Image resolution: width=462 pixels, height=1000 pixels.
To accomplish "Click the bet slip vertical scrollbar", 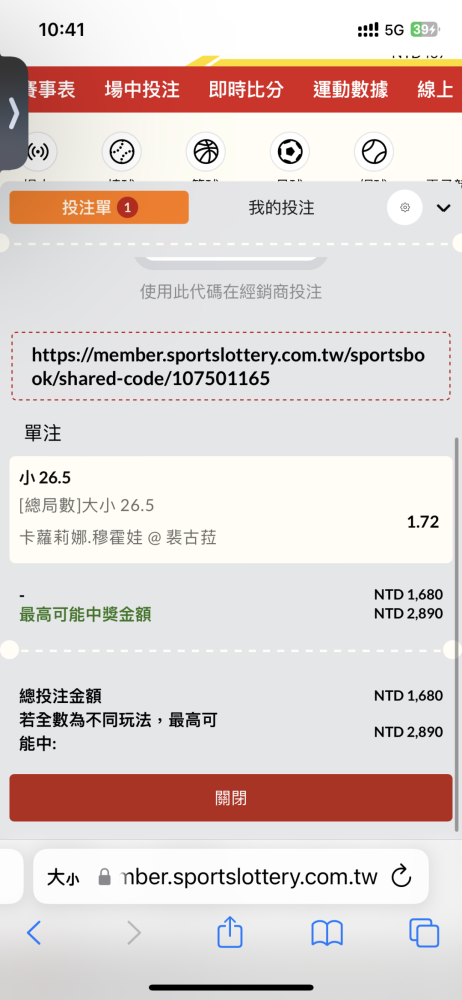I will coord(456,635).
